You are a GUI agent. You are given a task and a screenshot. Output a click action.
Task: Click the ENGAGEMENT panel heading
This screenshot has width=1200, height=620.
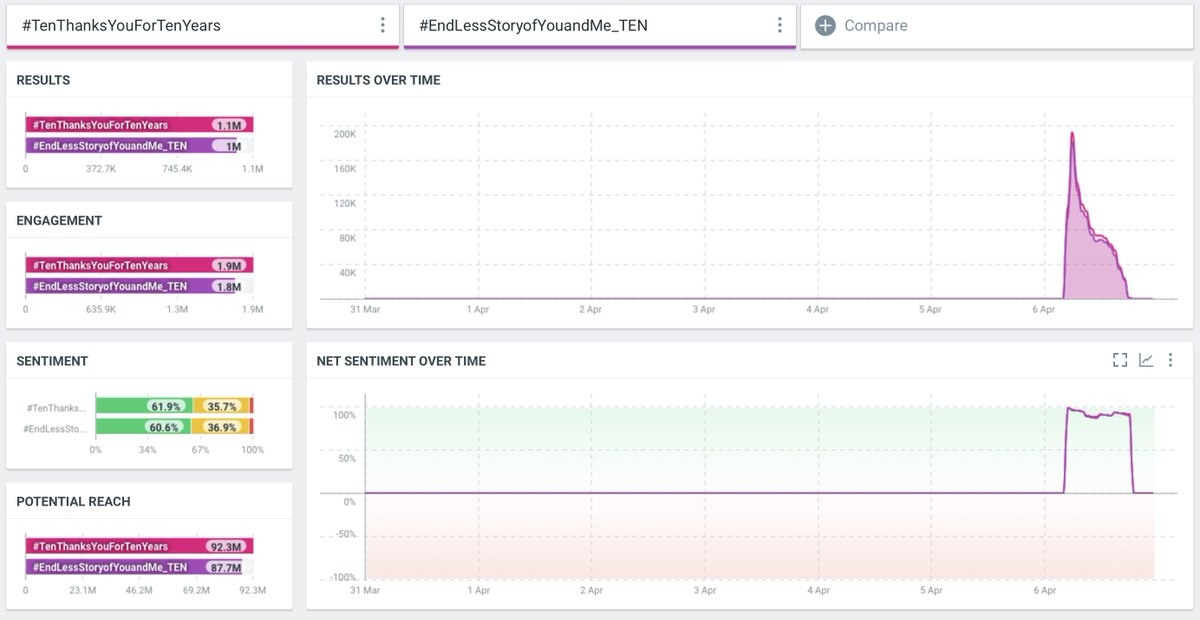coord(59,221)
